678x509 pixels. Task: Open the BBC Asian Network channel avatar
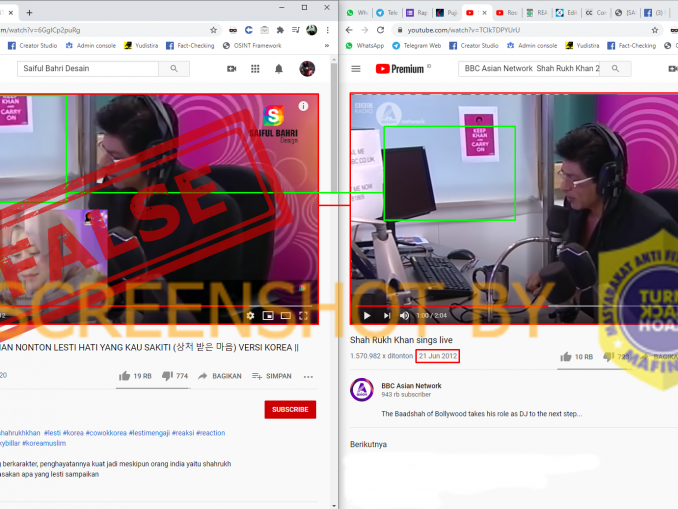point(362,390)
